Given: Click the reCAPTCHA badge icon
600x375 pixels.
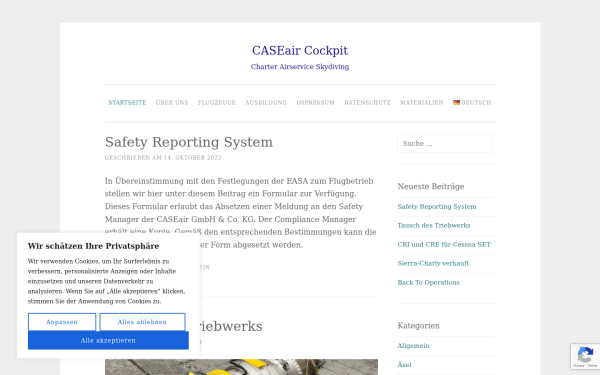Looking at the screenshot, I should (585, 356).
